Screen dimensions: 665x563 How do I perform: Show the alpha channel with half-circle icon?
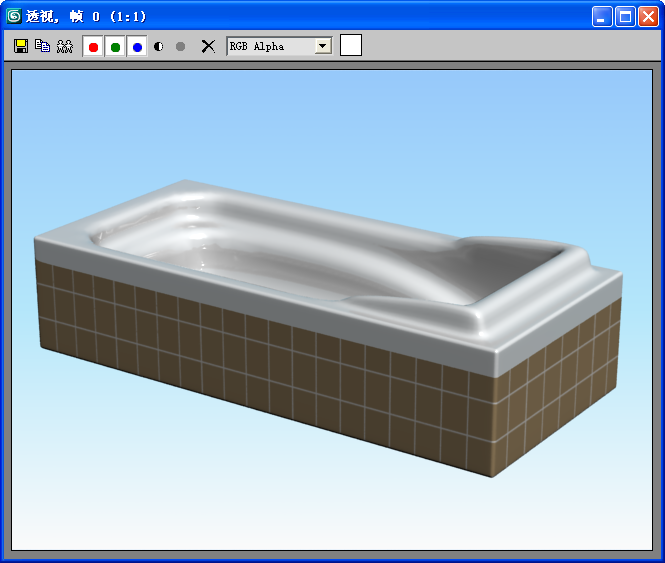pyautogui.click(x=159, y=46)
